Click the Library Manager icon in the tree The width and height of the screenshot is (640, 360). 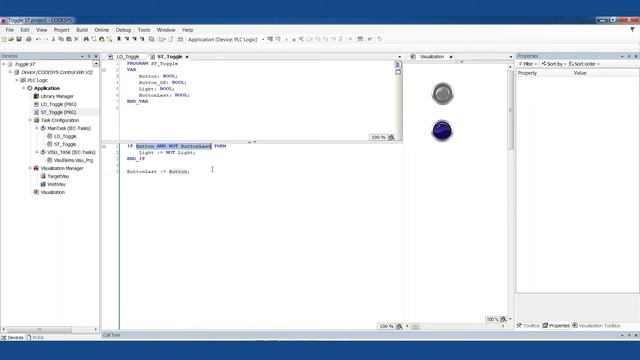[x=36, y=96]
